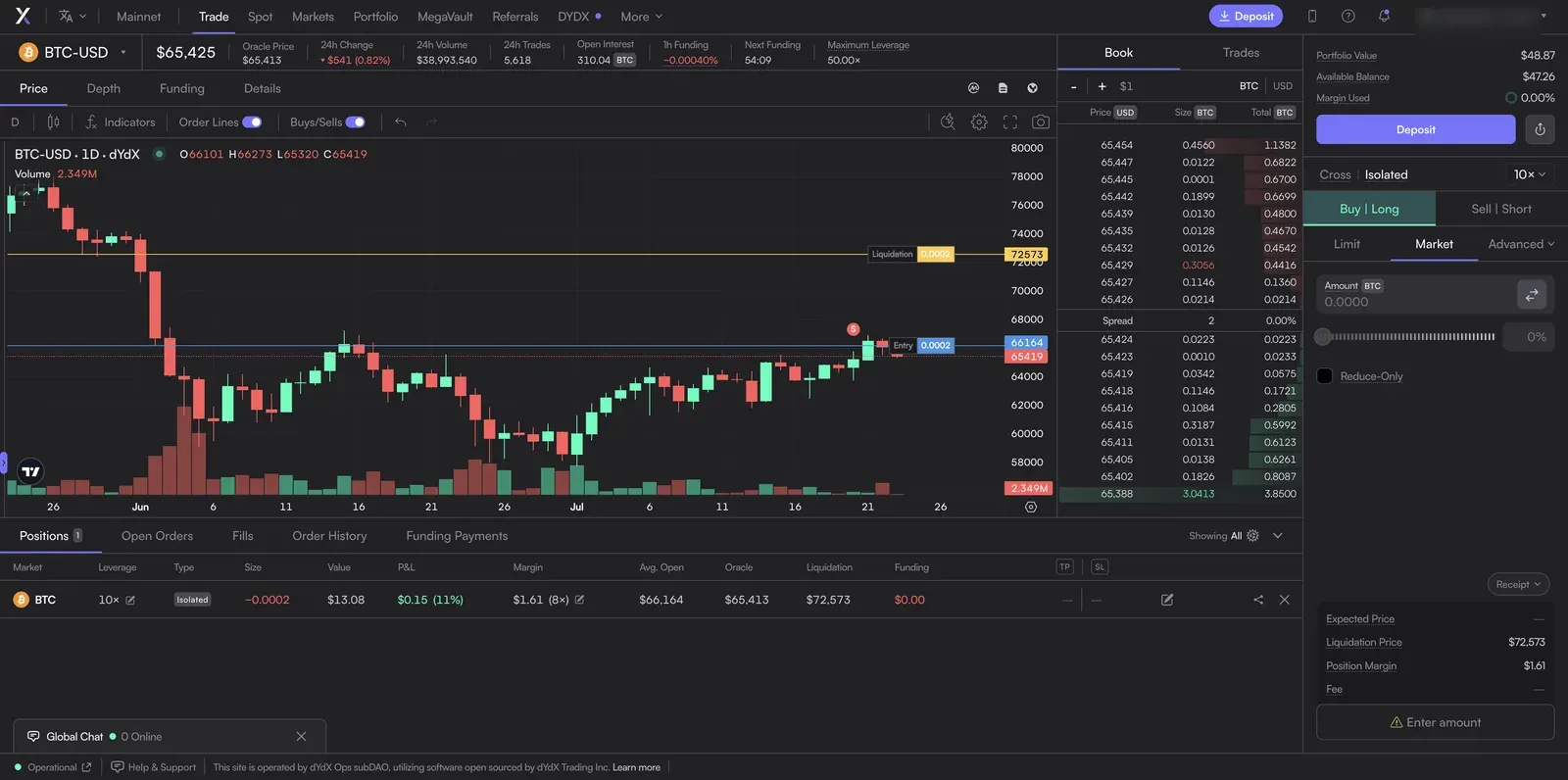Enter fullscreen chart mode

[x=1010, y=122]
